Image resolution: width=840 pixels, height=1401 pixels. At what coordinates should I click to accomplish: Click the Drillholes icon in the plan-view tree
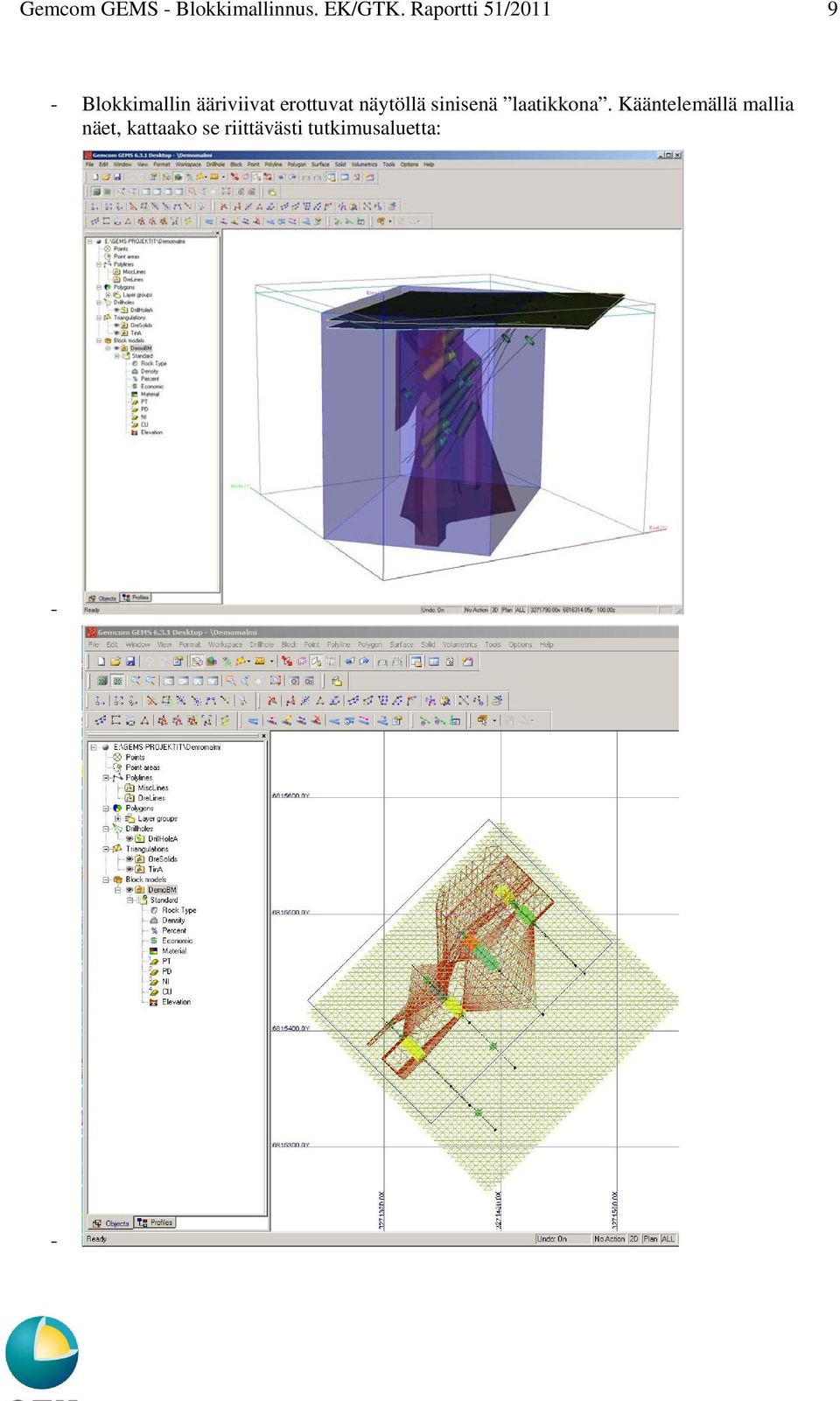(118, 829)
